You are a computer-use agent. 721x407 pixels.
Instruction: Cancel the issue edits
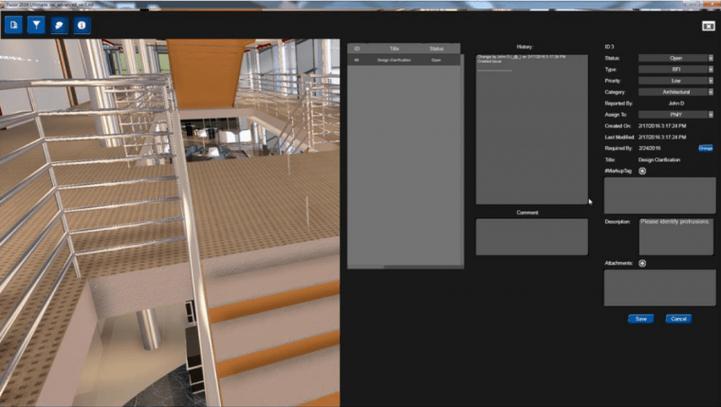click(x=679, y=319)
